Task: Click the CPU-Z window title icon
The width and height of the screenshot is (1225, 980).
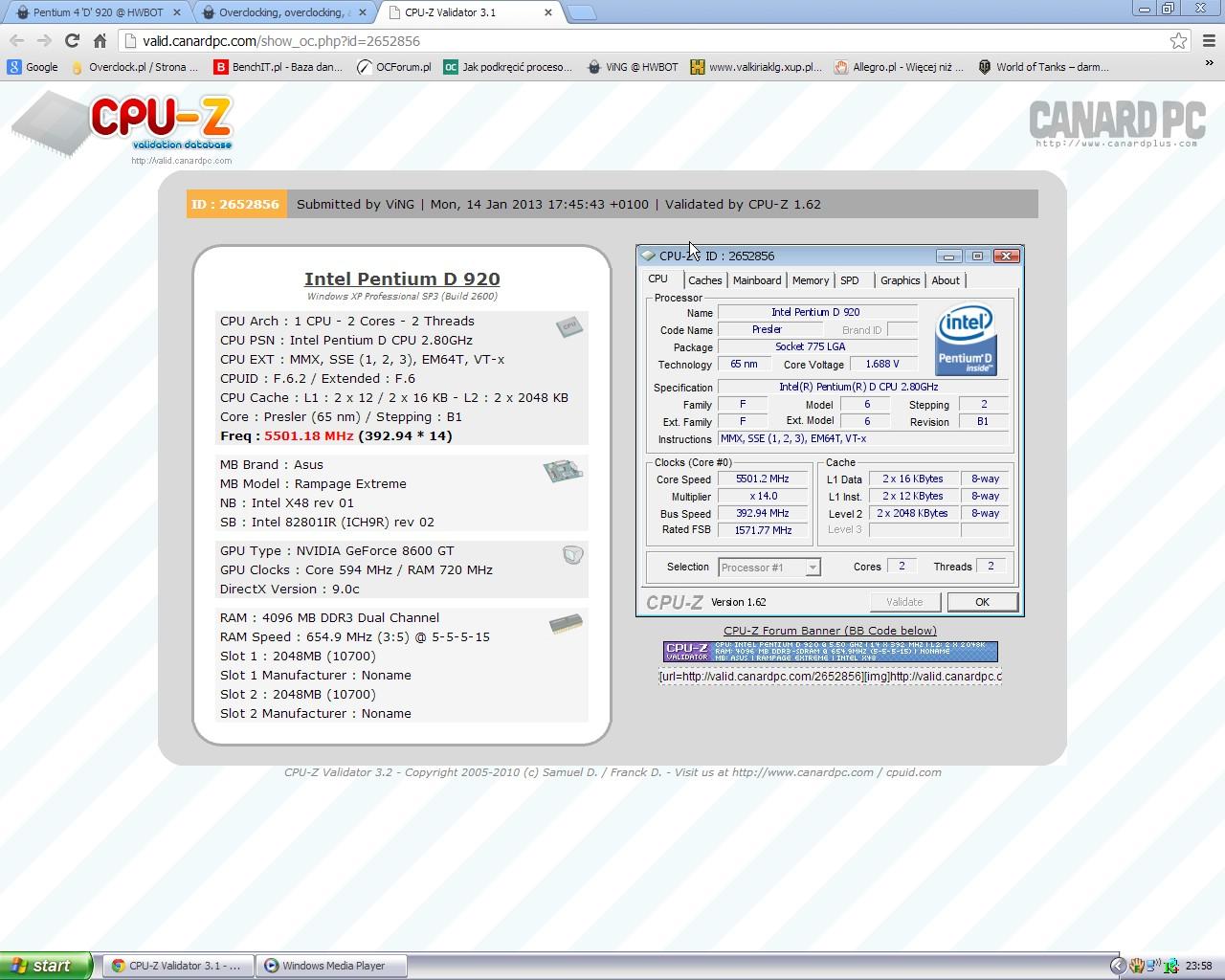Action: pyautogui.click(x=649, y=256)
